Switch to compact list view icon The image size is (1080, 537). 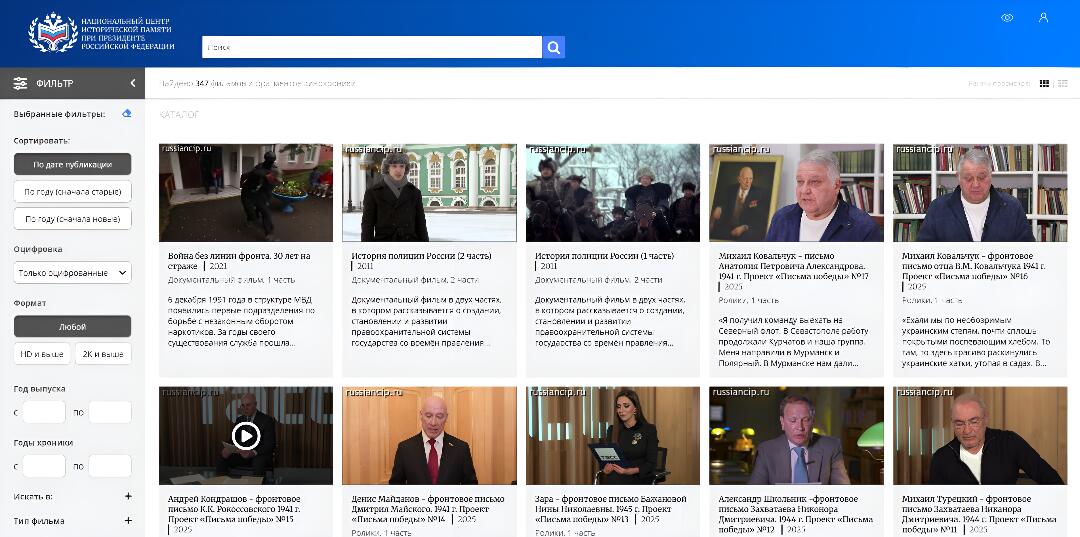[1062, 84]
